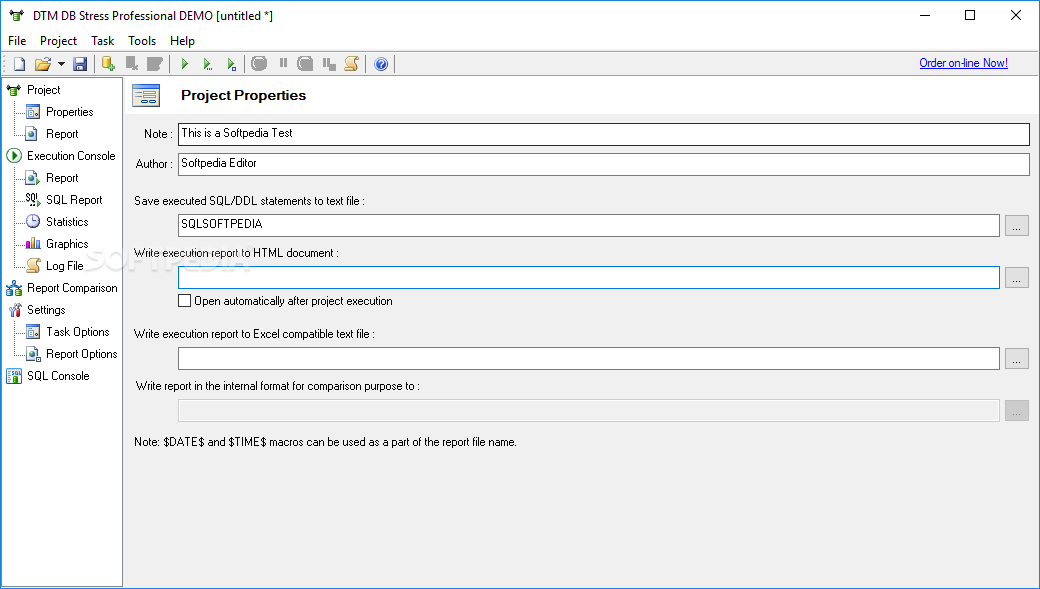Open the log scroll icon in toolbar
This screenshot has height=589, width=1040.
click(x=352, y=64)
